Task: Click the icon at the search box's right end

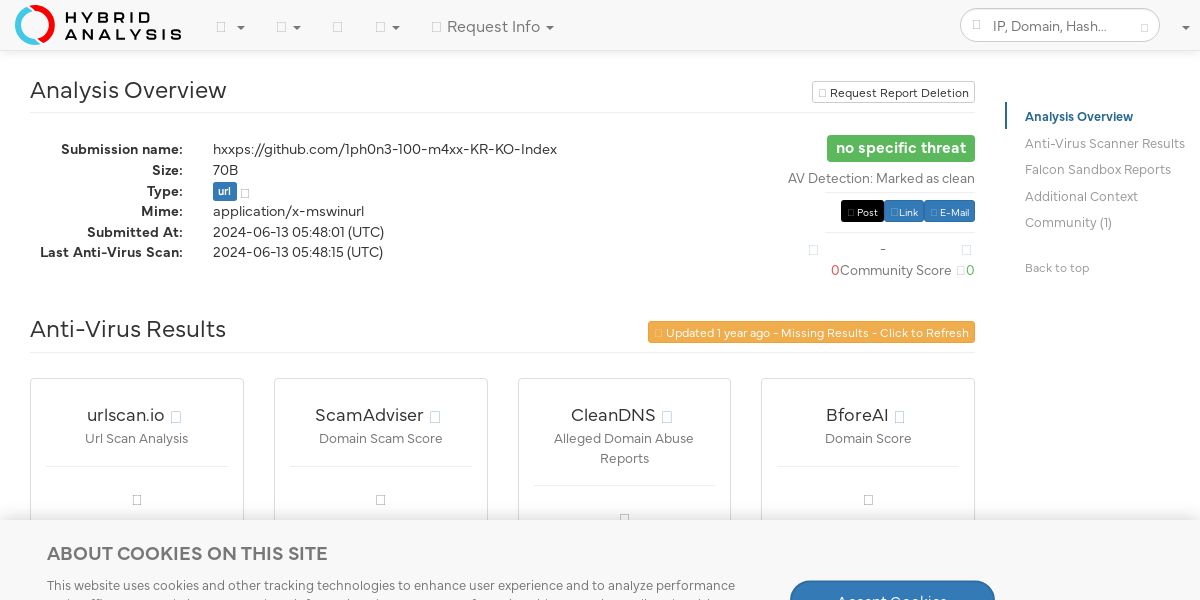Action: pyautogui.click(x=1145, y=27)
